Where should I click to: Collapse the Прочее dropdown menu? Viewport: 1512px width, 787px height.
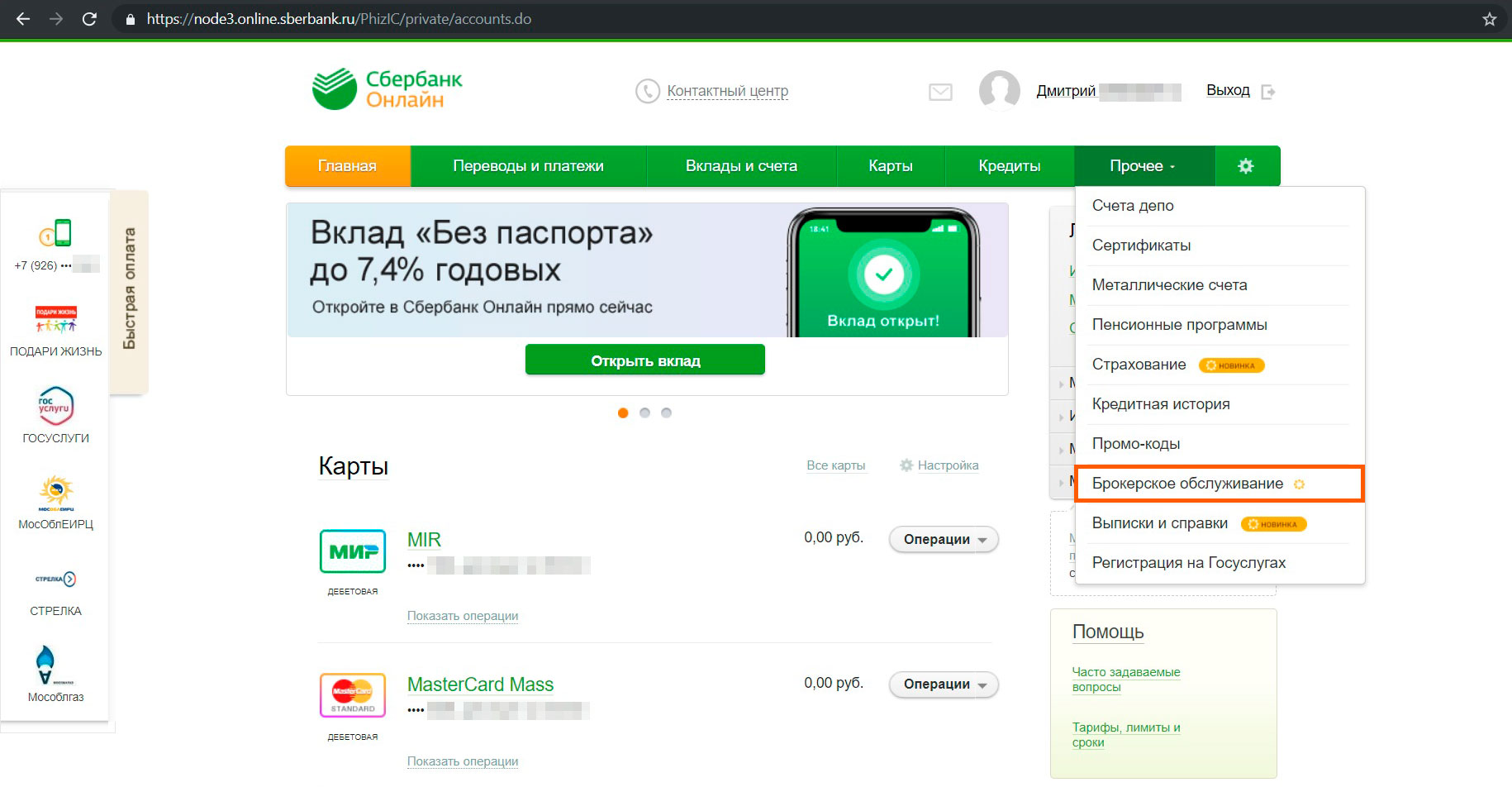click(x=1143, y=166)
